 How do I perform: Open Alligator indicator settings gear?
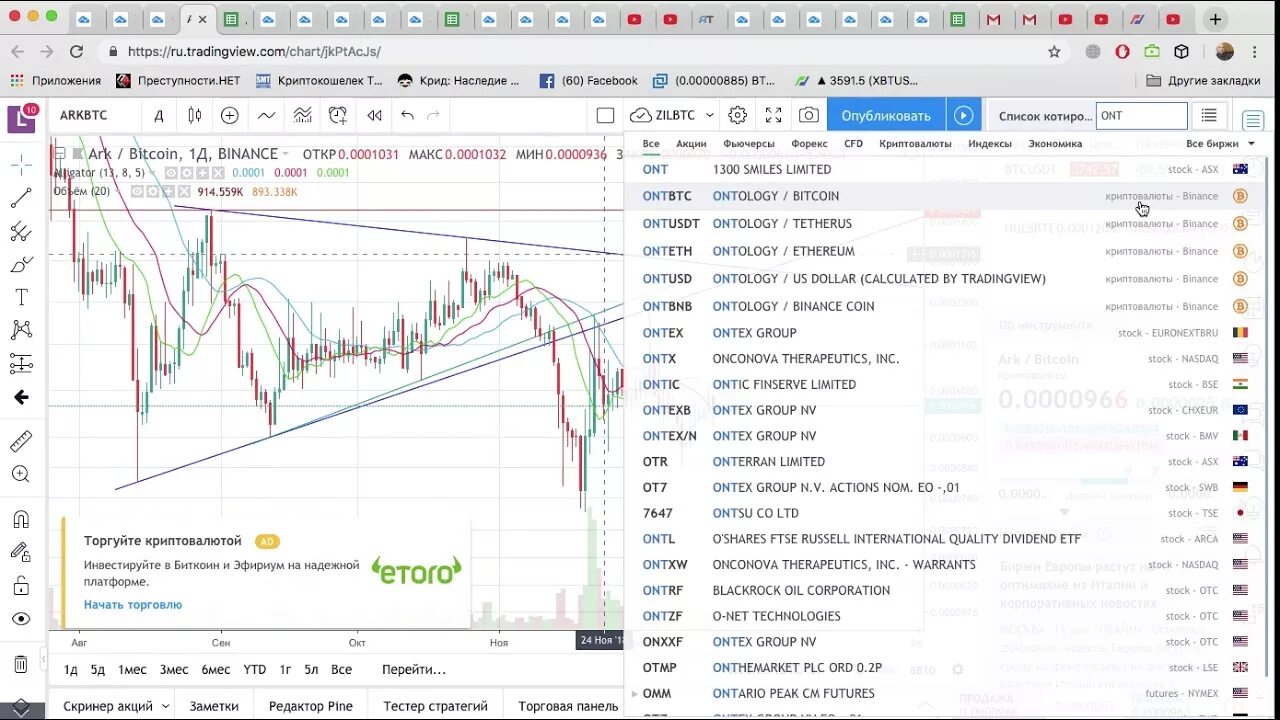(187, 172)
